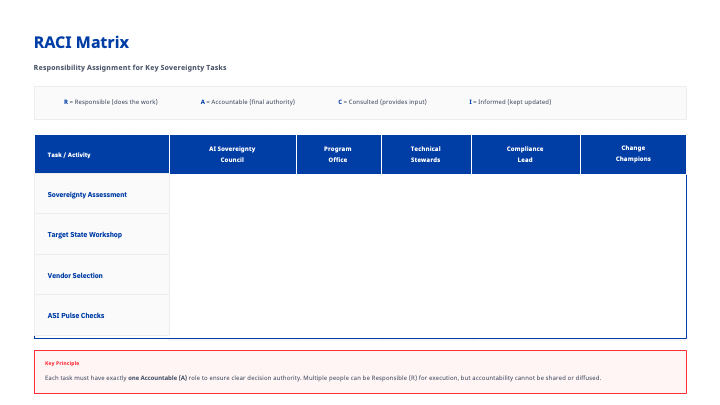This screenshot has width=720, height=405.
Task: Click the Task / Activity column header
Action: point(69,155)
